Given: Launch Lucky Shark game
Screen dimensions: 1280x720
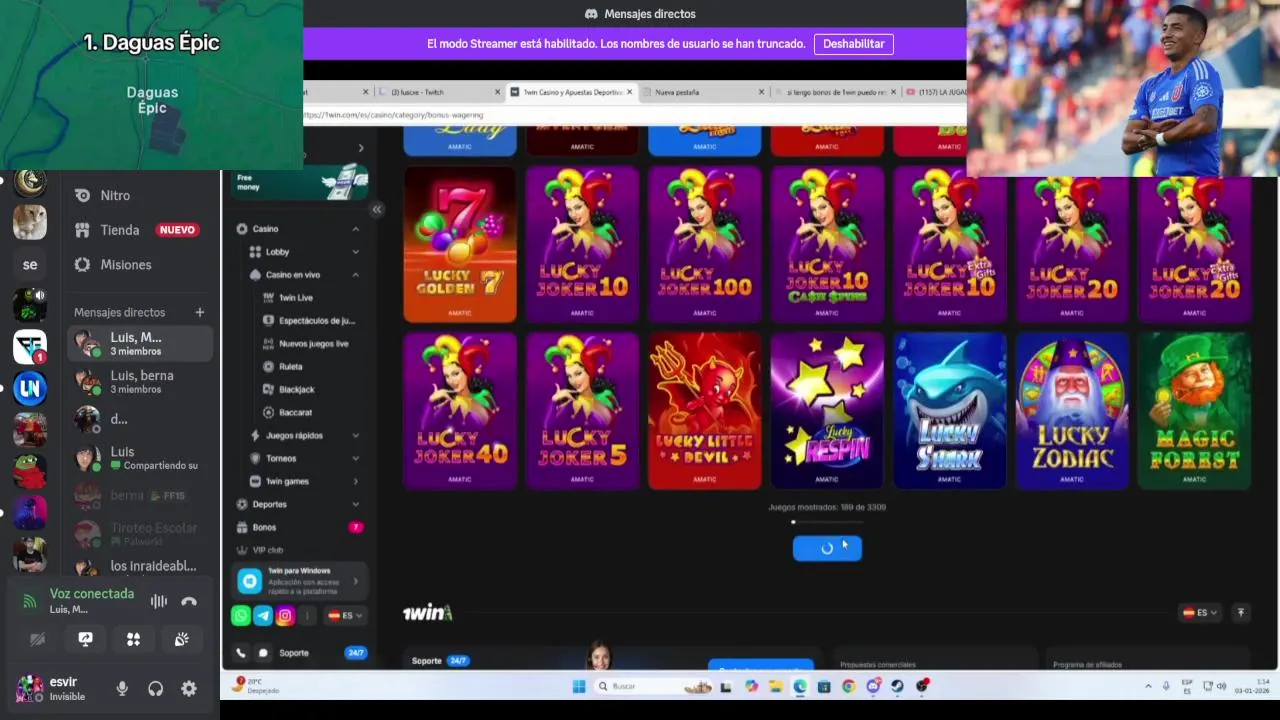Looking at the screenshot, I should click(949, 410).
